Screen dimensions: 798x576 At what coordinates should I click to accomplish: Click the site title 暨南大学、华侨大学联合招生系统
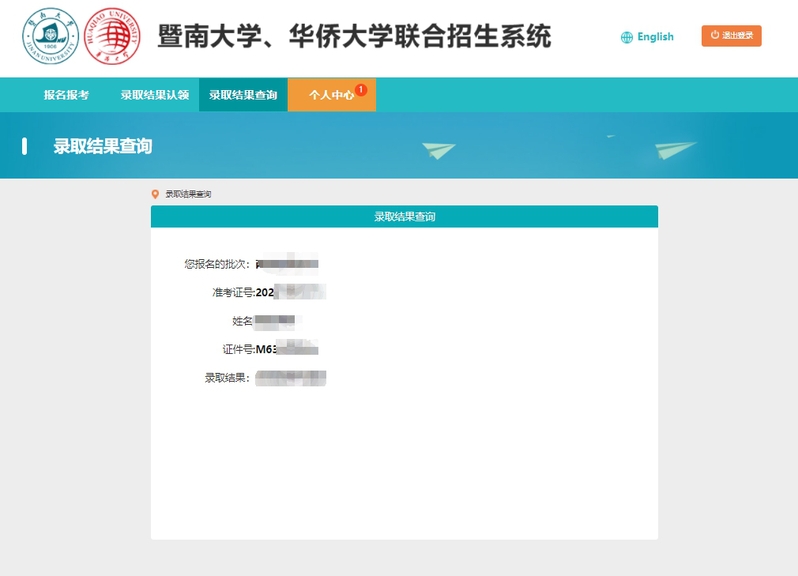pos(354,36)
